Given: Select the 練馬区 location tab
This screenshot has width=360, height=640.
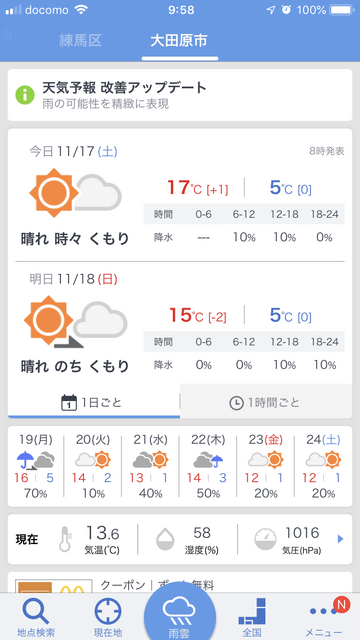Looking at the screenshot, I should pyautogui.click(x=80, y=40).
